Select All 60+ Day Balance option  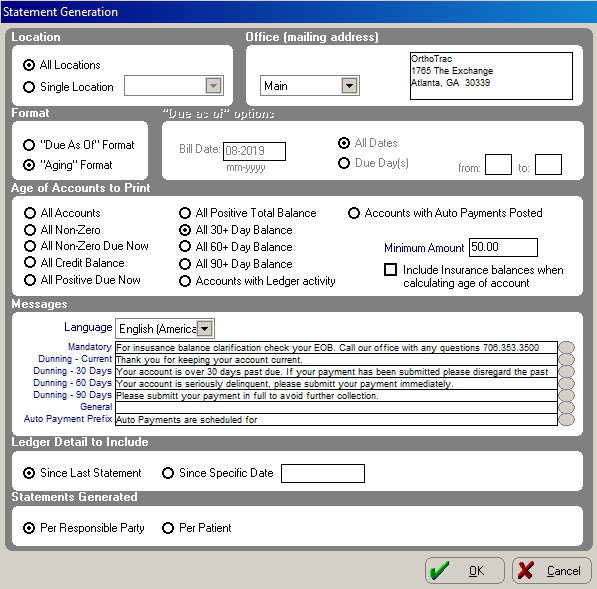[185, 247]
